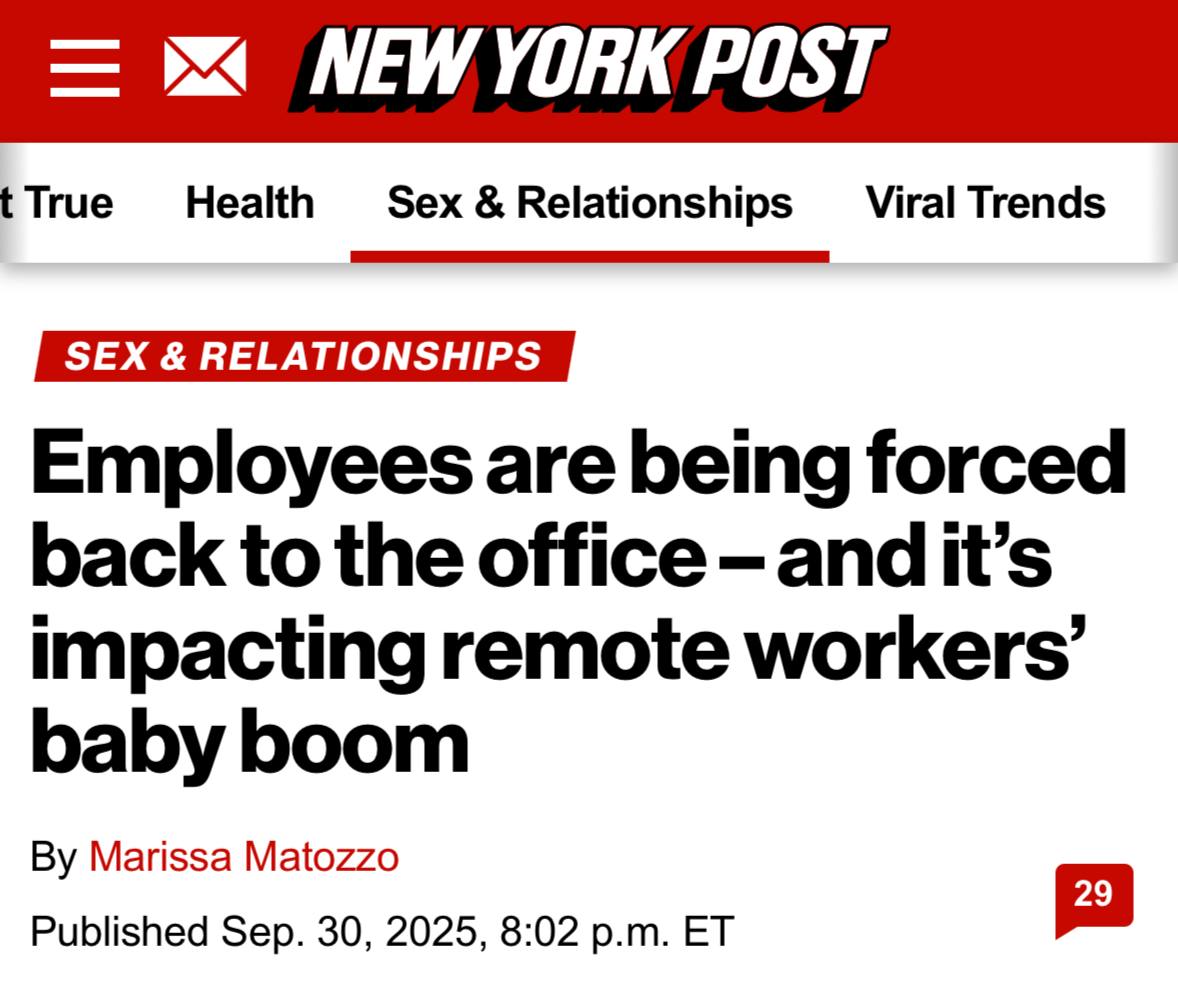Viewport: 1178px width, 988px height.
Task: Click the red SEX & RELATIONSHIPS category badge
Action: [x=304, y=356]
